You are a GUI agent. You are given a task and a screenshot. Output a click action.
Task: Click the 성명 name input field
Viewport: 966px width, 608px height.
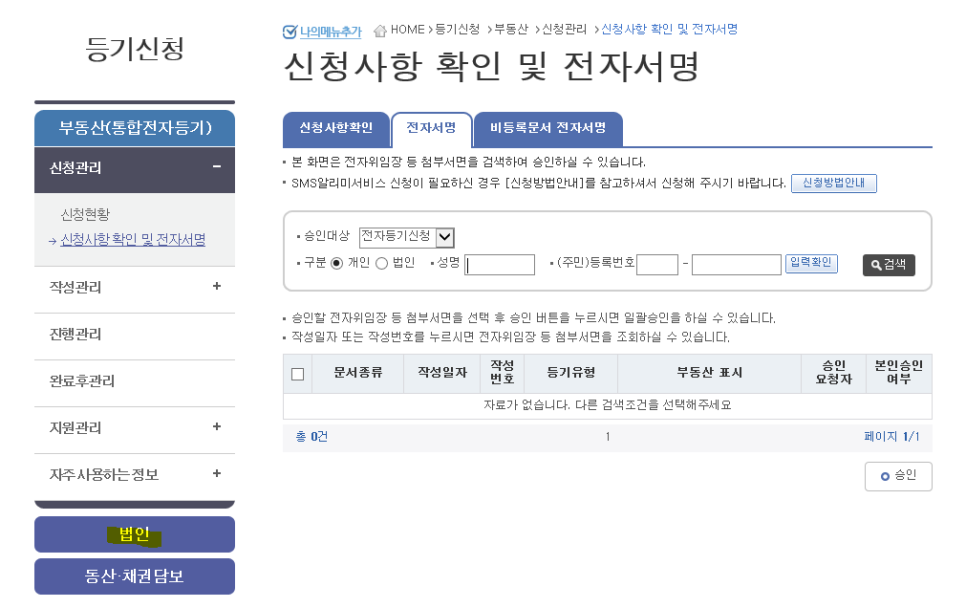[x=499, y=265]
